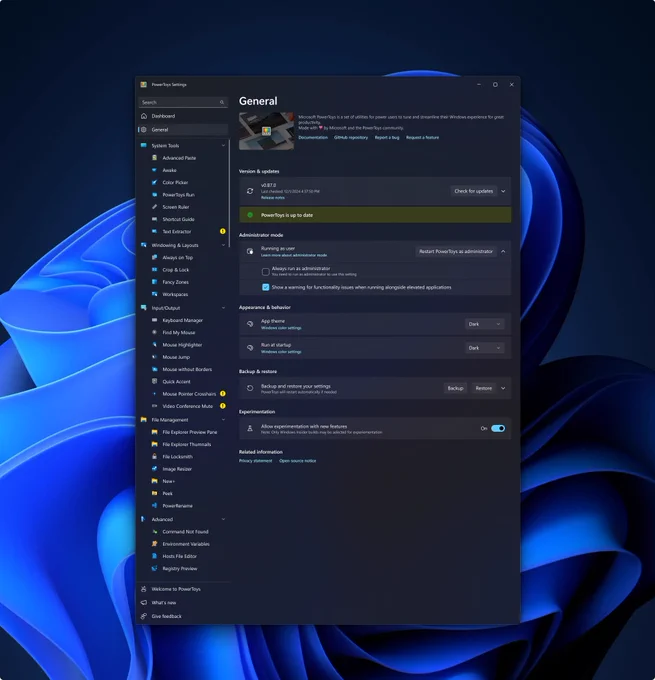The width and height of the screenshot is (655, 680).
Task: Click the PowerToys hero image thumbnail
Action: pyautogui.click(x=266, y=131)
